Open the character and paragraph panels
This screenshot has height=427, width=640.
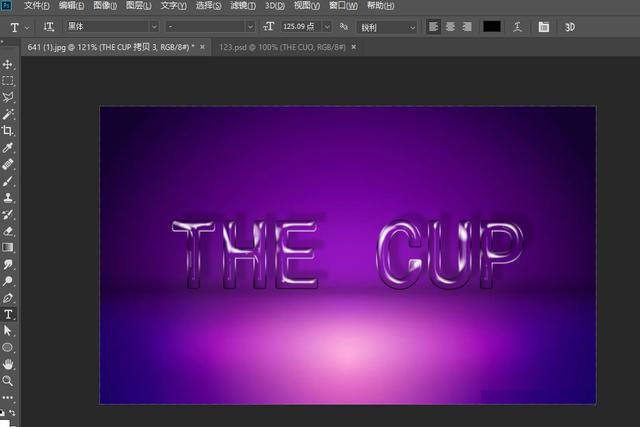543,27
